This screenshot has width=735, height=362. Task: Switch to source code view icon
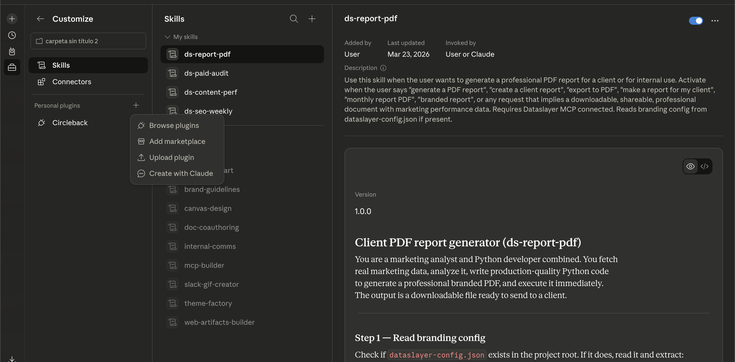[704, 166]
